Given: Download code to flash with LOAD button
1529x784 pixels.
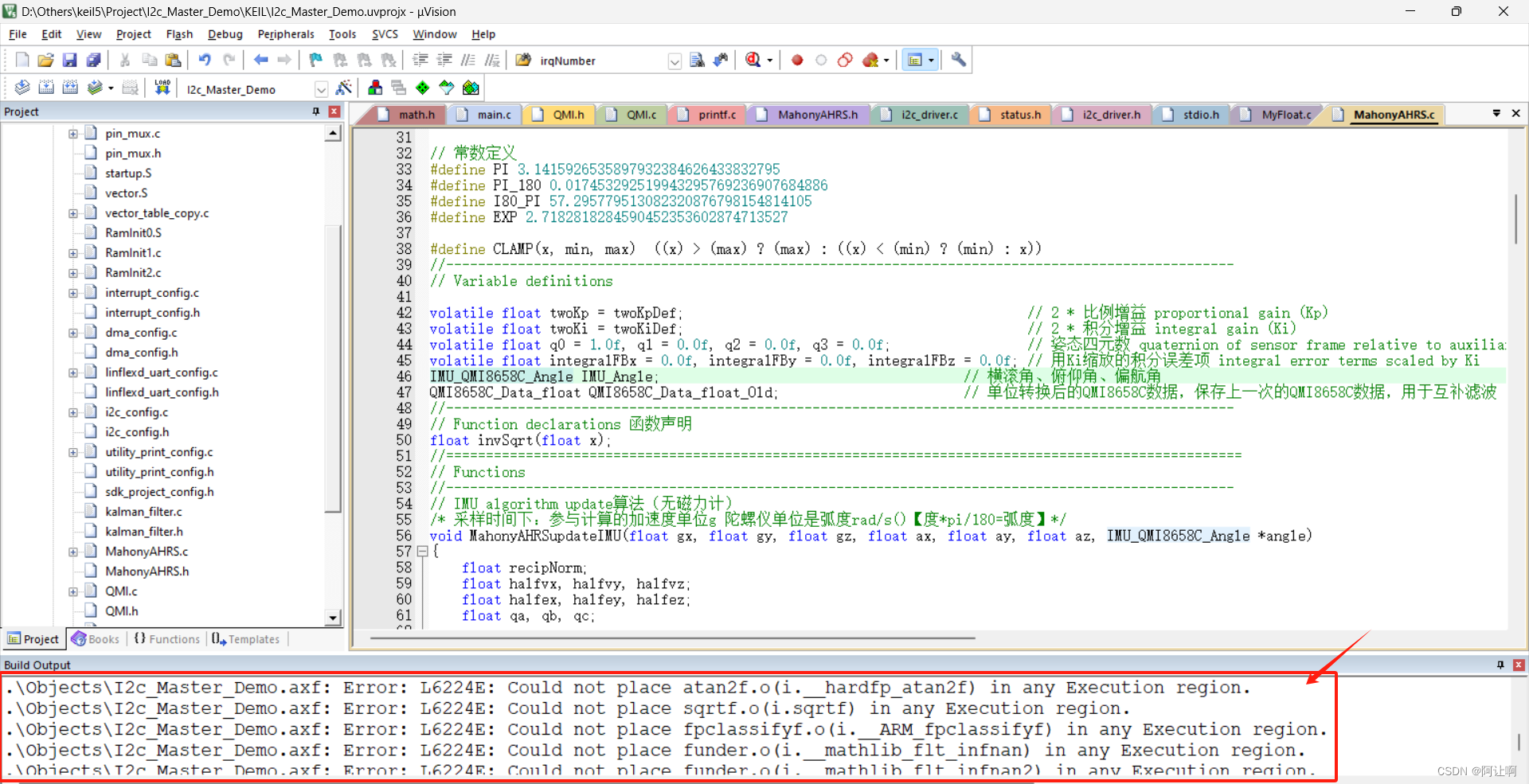Looking at the screenshot, I should coord(162,88).
